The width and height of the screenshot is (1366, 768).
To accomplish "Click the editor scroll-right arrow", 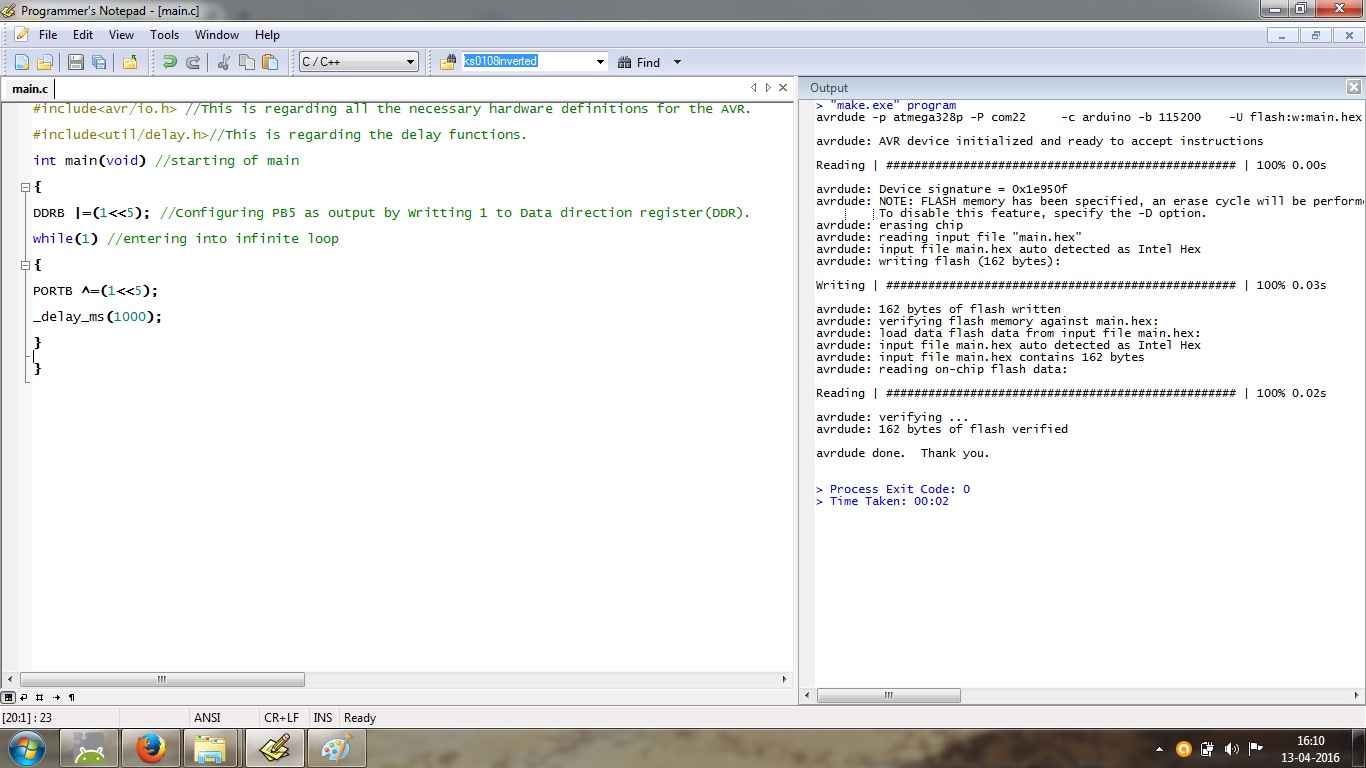I will click(784, 679).
